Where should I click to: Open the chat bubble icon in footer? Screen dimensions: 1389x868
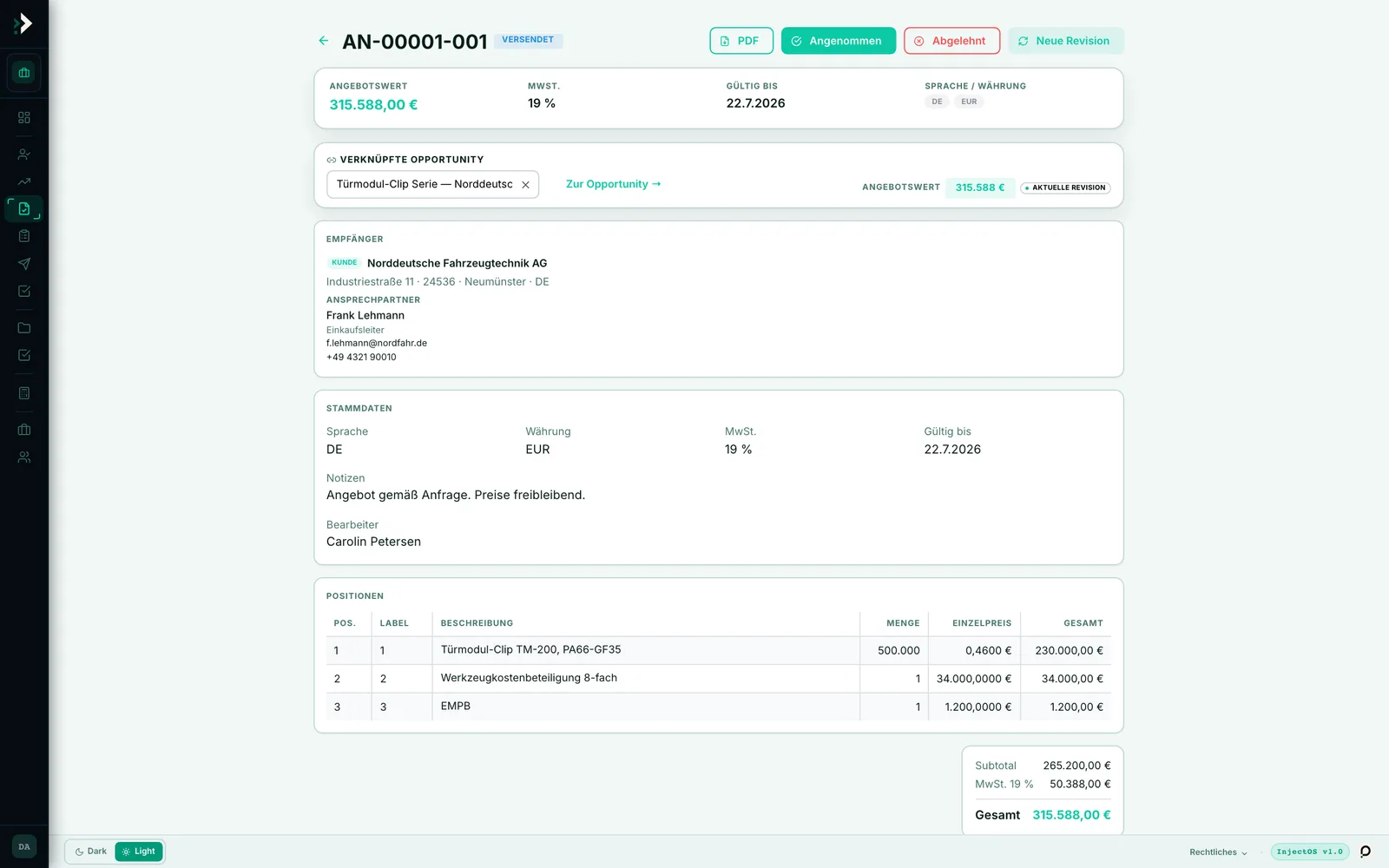1366,852
